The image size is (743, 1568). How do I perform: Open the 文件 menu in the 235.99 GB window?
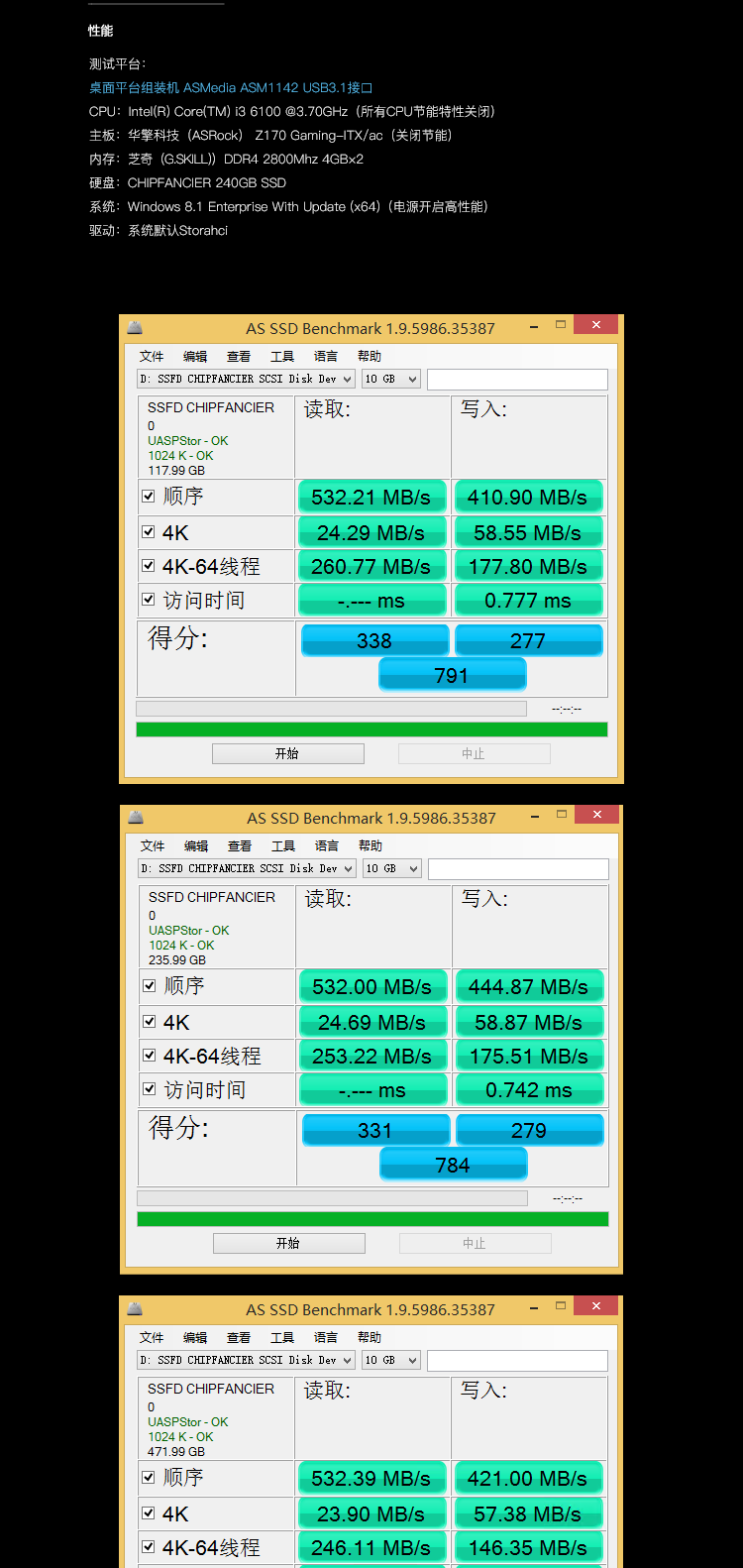point(153,845)
